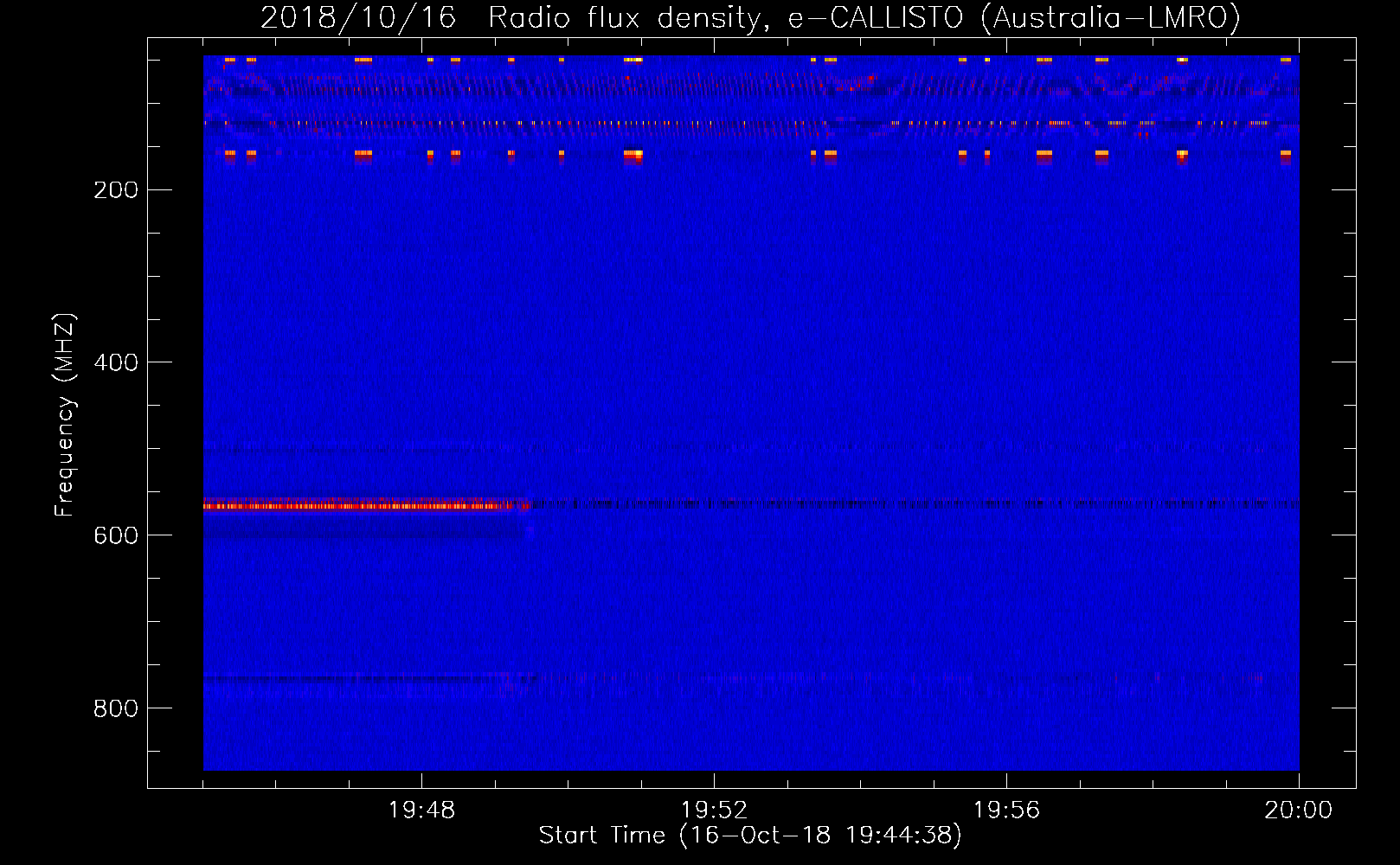
Task: Click the bright red emission band near 570 MHz
Action: (x=365, y=505)
